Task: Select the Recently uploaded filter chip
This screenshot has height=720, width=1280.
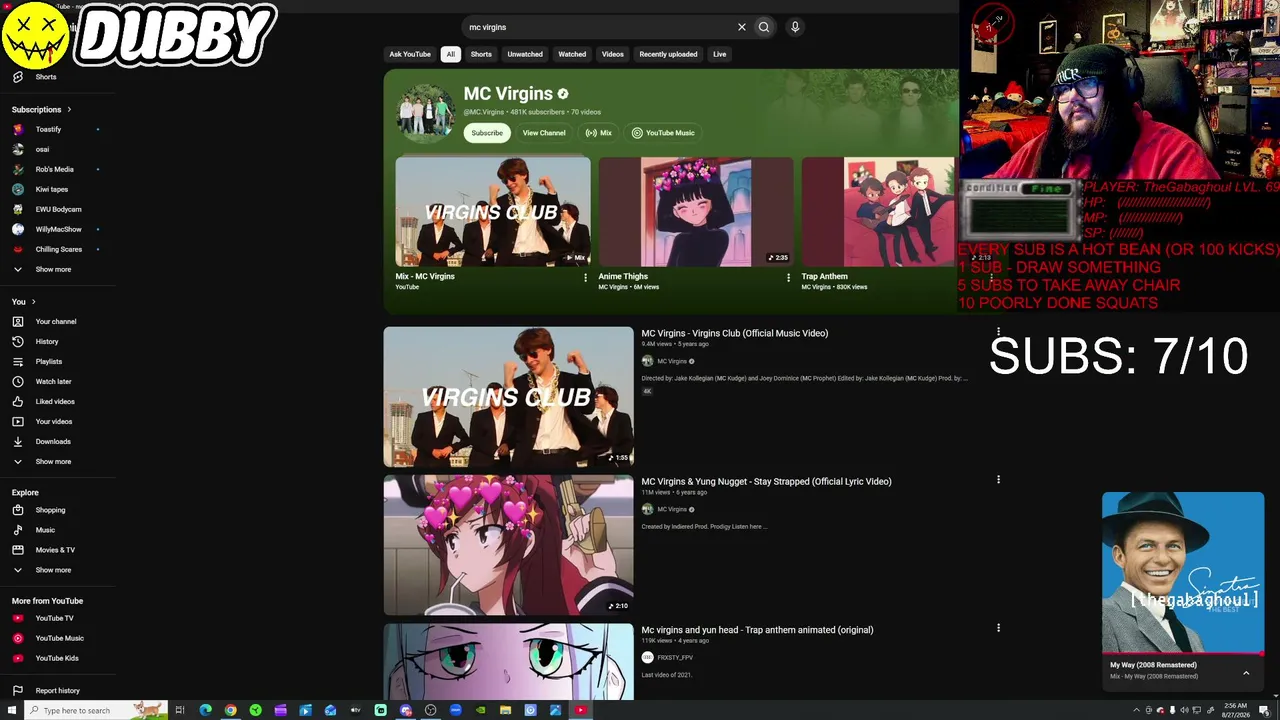Action: tap(668, 54)
